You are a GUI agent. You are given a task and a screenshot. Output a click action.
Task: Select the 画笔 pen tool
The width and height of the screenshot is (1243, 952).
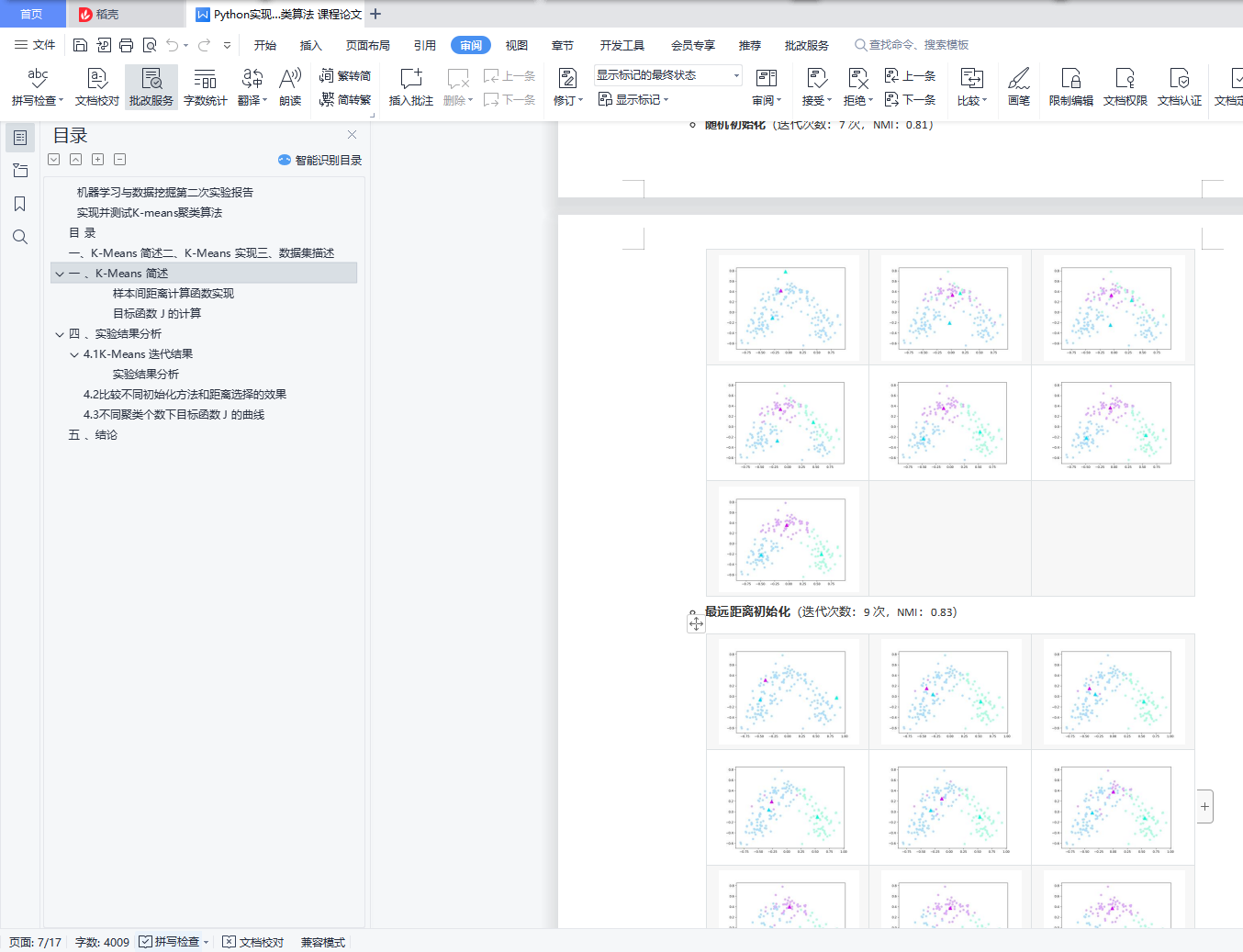tap(1019, 87)
